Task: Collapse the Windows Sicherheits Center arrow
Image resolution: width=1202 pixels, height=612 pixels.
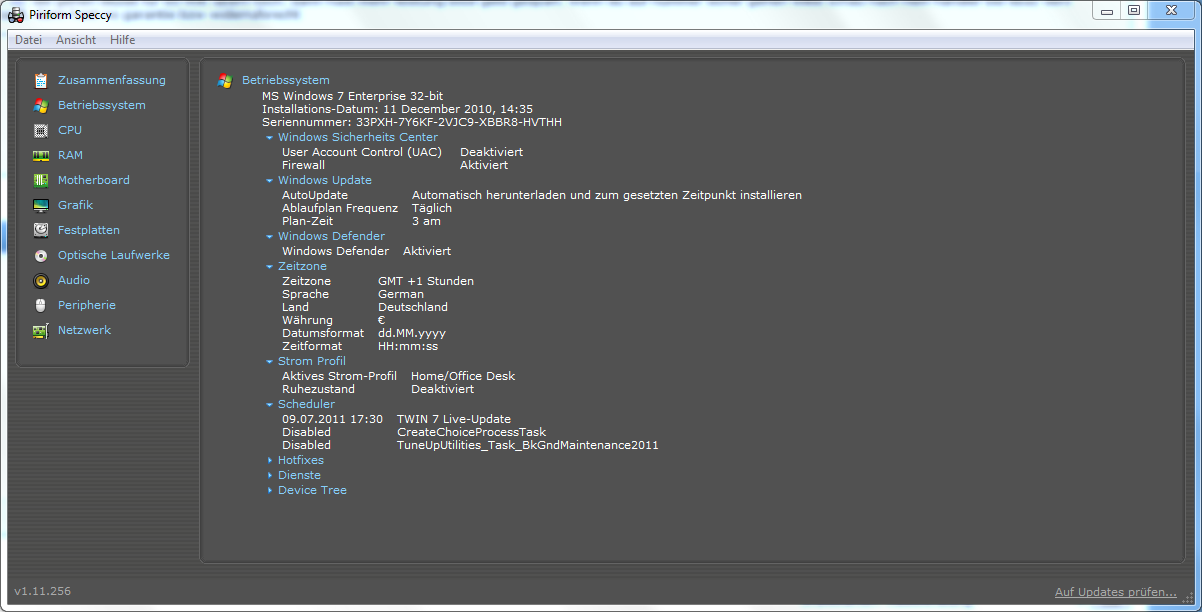Action: click(270, 138)
